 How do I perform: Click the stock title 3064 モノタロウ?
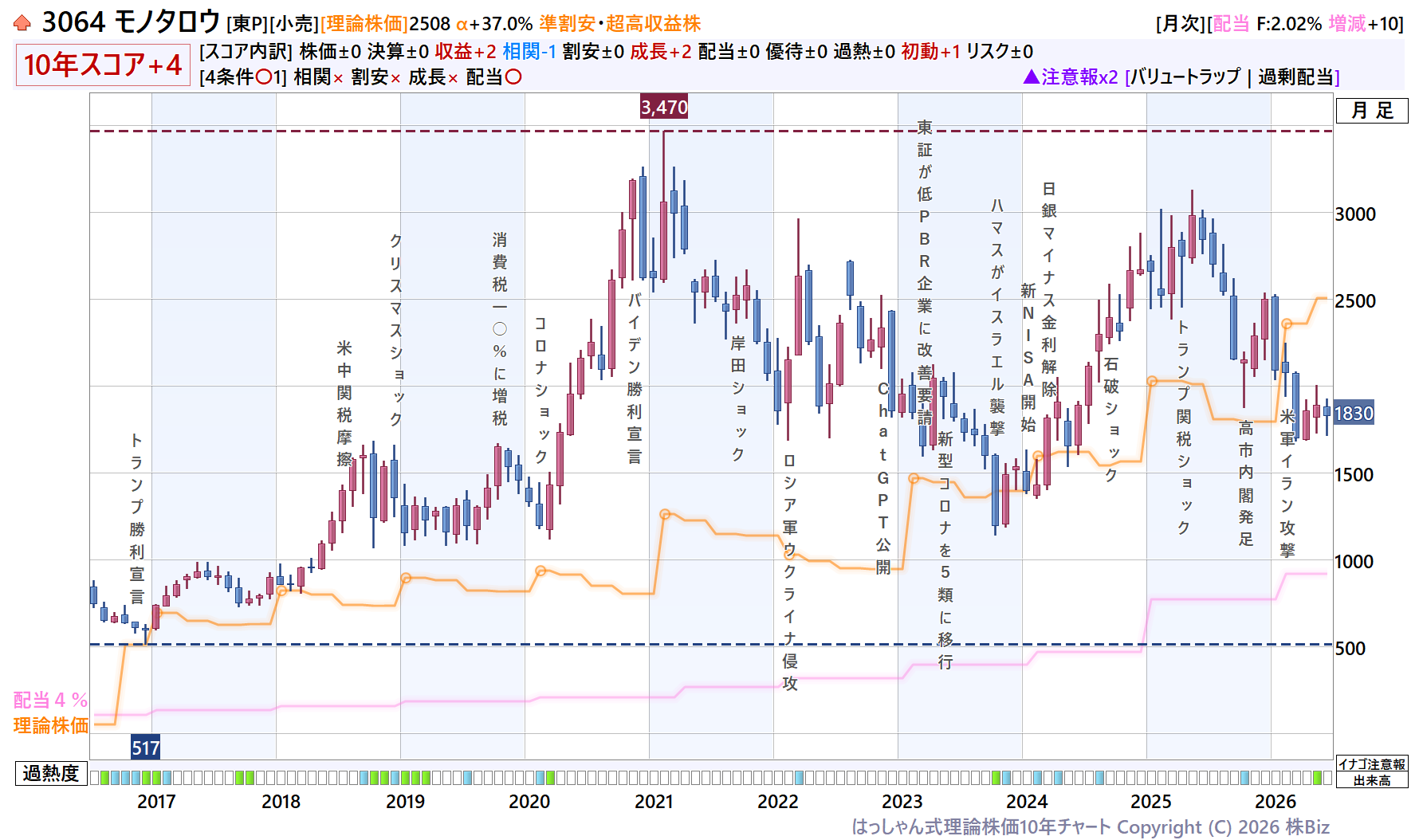131,22
